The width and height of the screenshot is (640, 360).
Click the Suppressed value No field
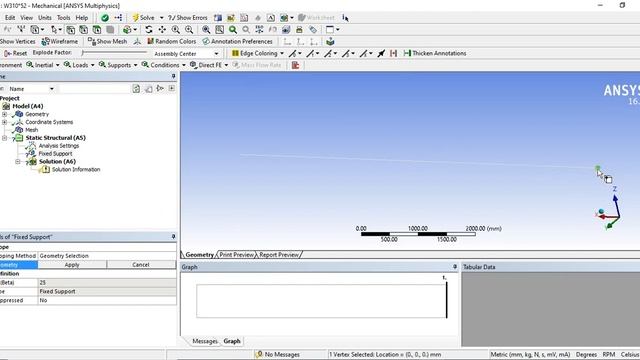point(107,300)
